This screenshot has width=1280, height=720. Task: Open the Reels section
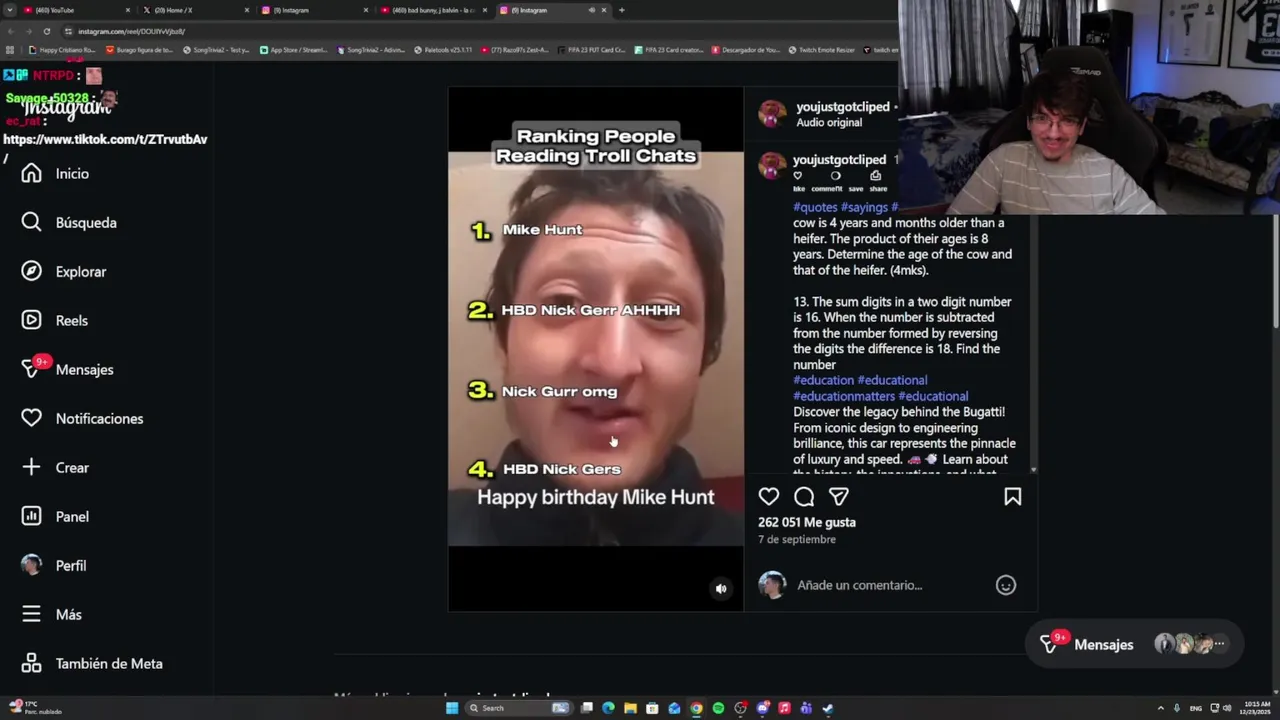coord(55,321)
